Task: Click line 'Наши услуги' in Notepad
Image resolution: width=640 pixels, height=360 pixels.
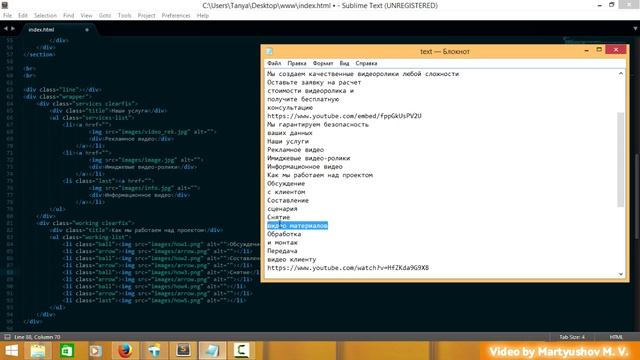Action: click(x=288, y=141)
